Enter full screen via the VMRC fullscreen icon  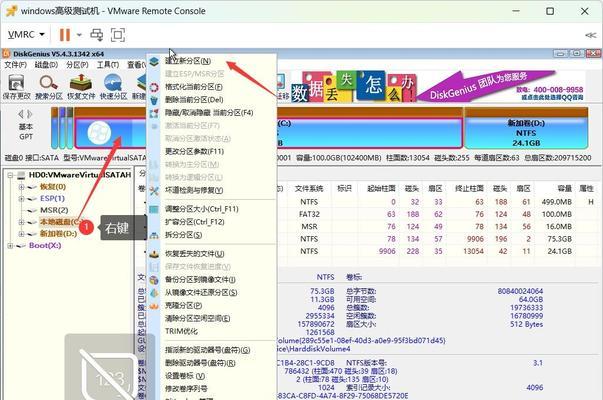[x=118, y=35]
